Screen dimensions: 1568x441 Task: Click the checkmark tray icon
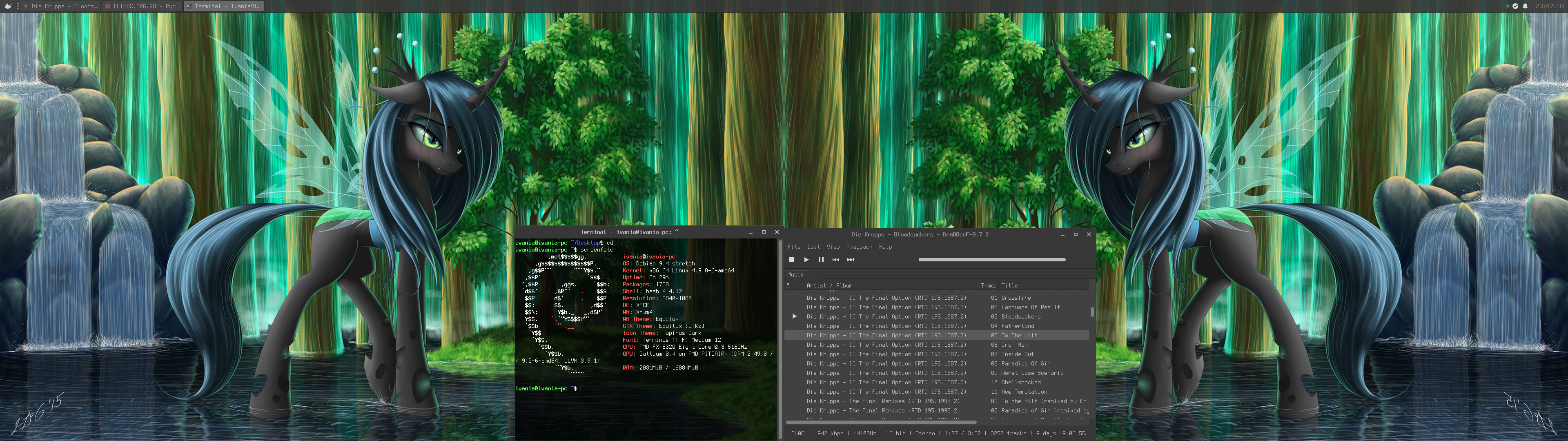1516,6
